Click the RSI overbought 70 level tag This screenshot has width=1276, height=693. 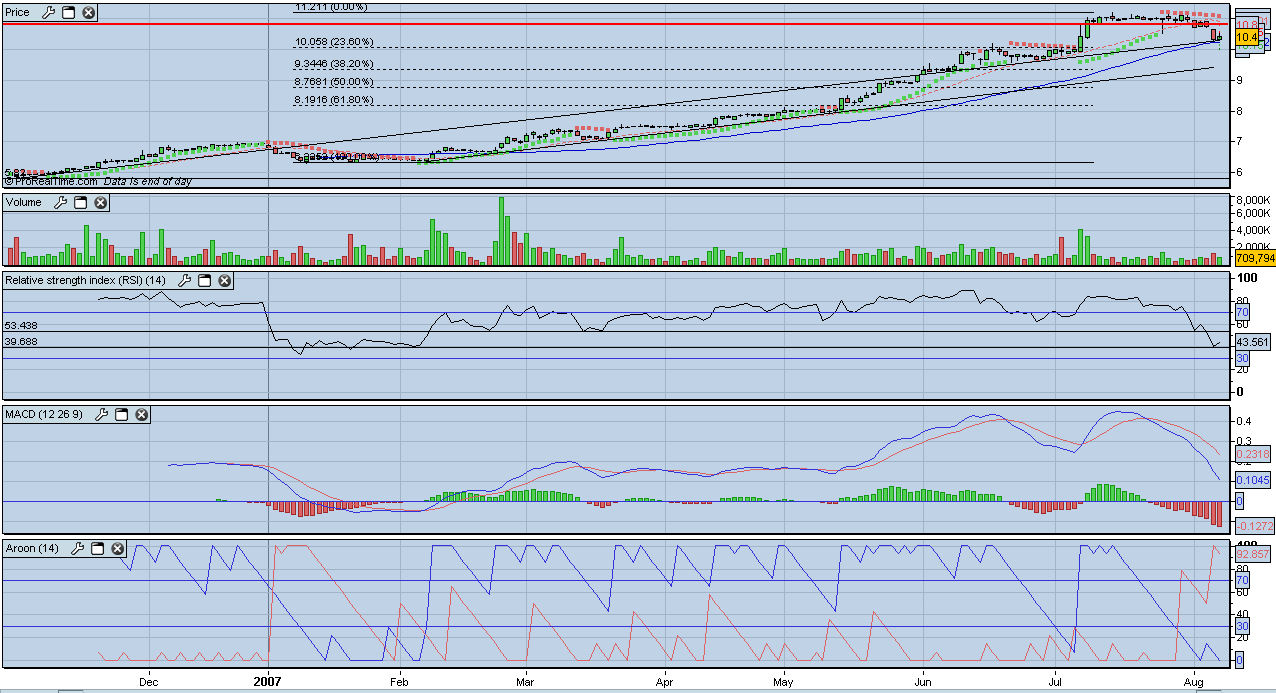point(1241,313)
